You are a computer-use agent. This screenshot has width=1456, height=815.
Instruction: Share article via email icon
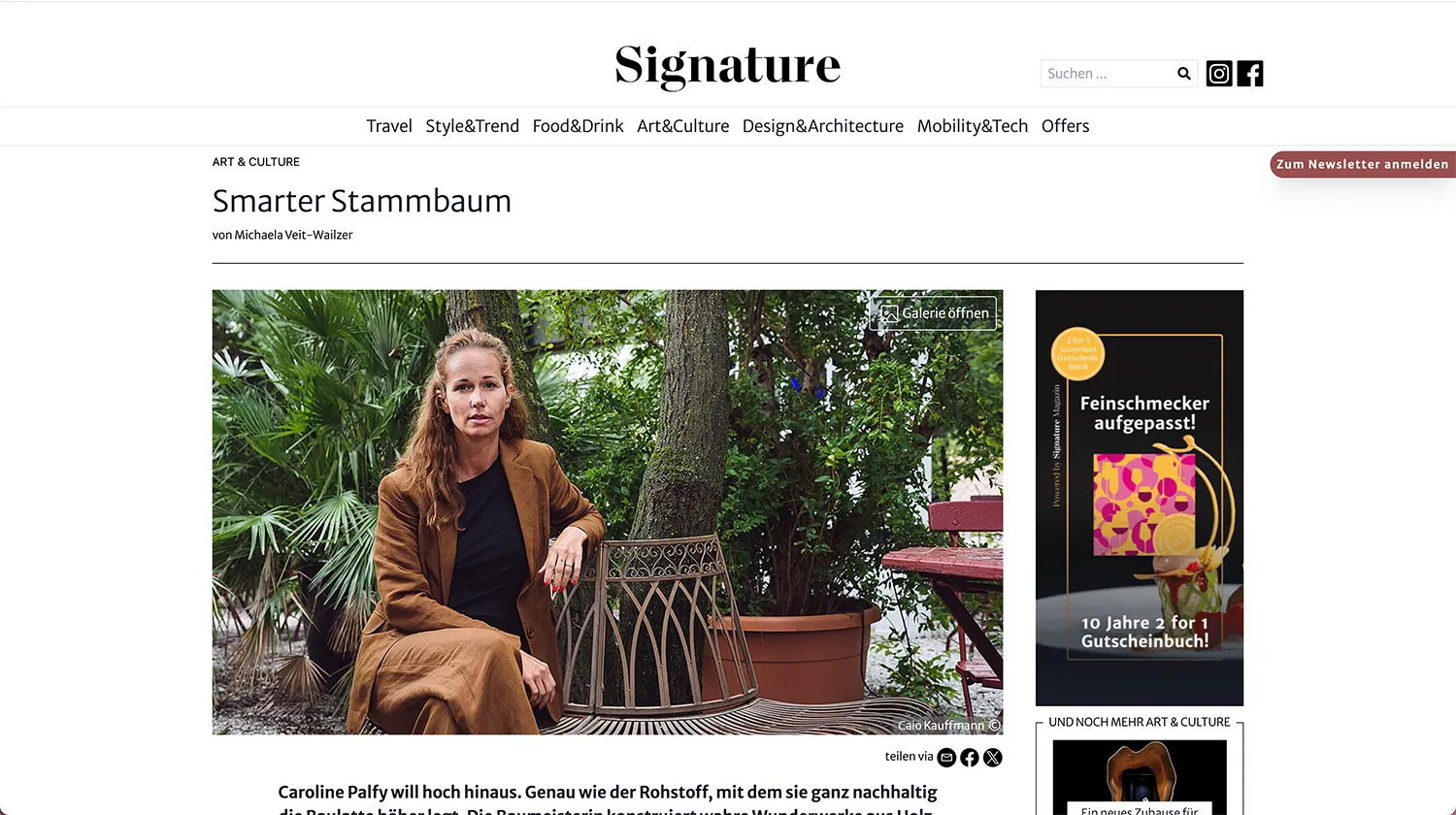(x=946, y=758)
